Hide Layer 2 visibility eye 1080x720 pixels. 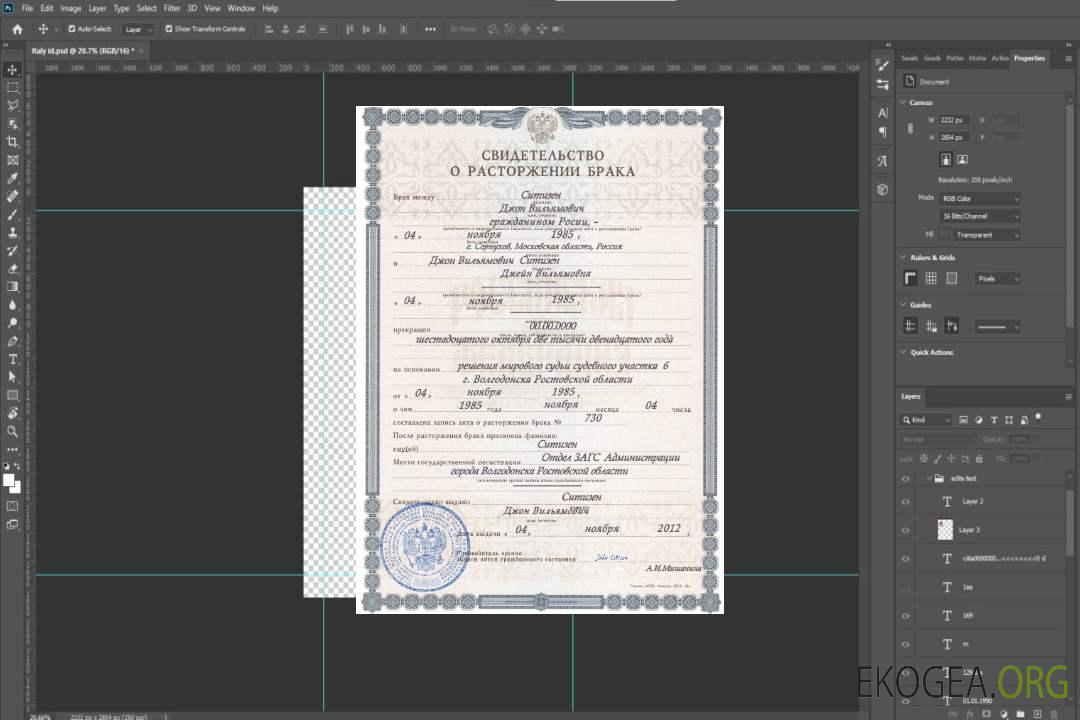click(x=906, y=502)
